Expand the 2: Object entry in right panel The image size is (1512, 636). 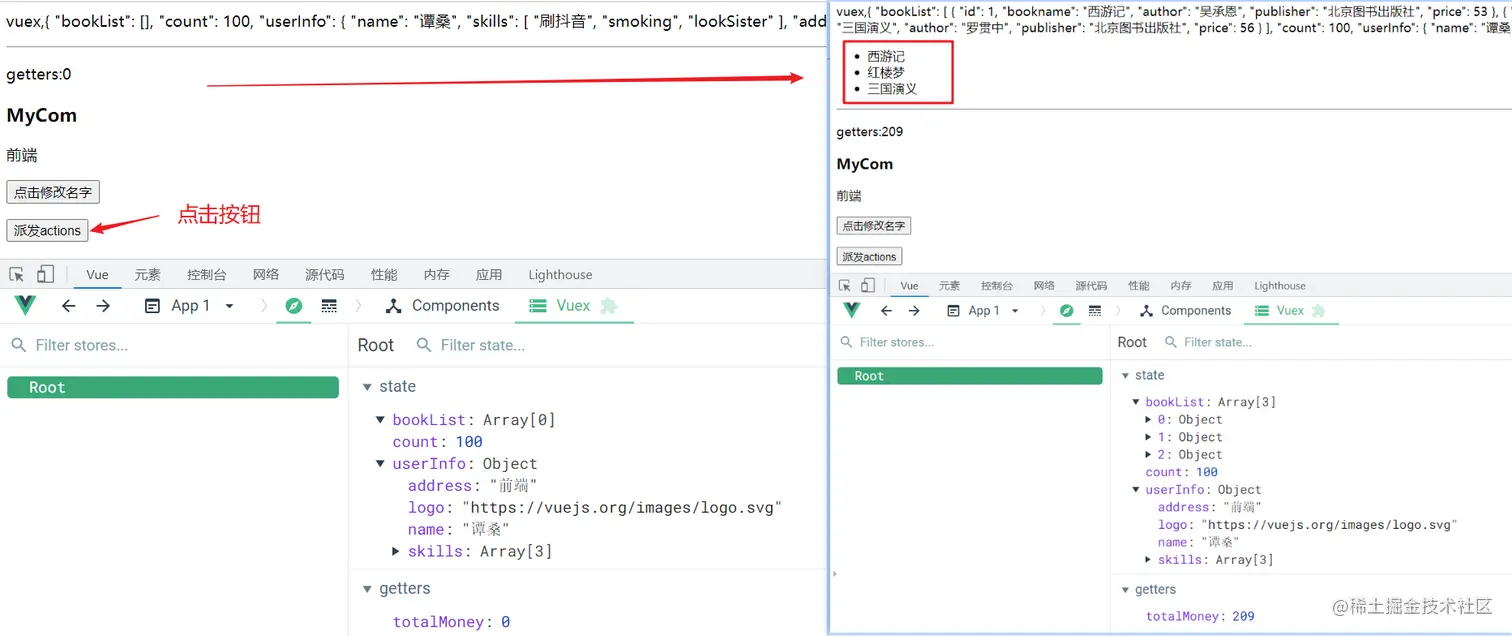(1148, 455)
